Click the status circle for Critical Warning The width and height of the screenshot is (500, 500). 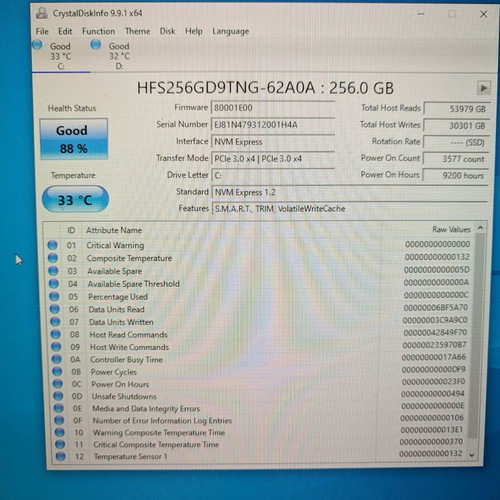tap(52, 245)
